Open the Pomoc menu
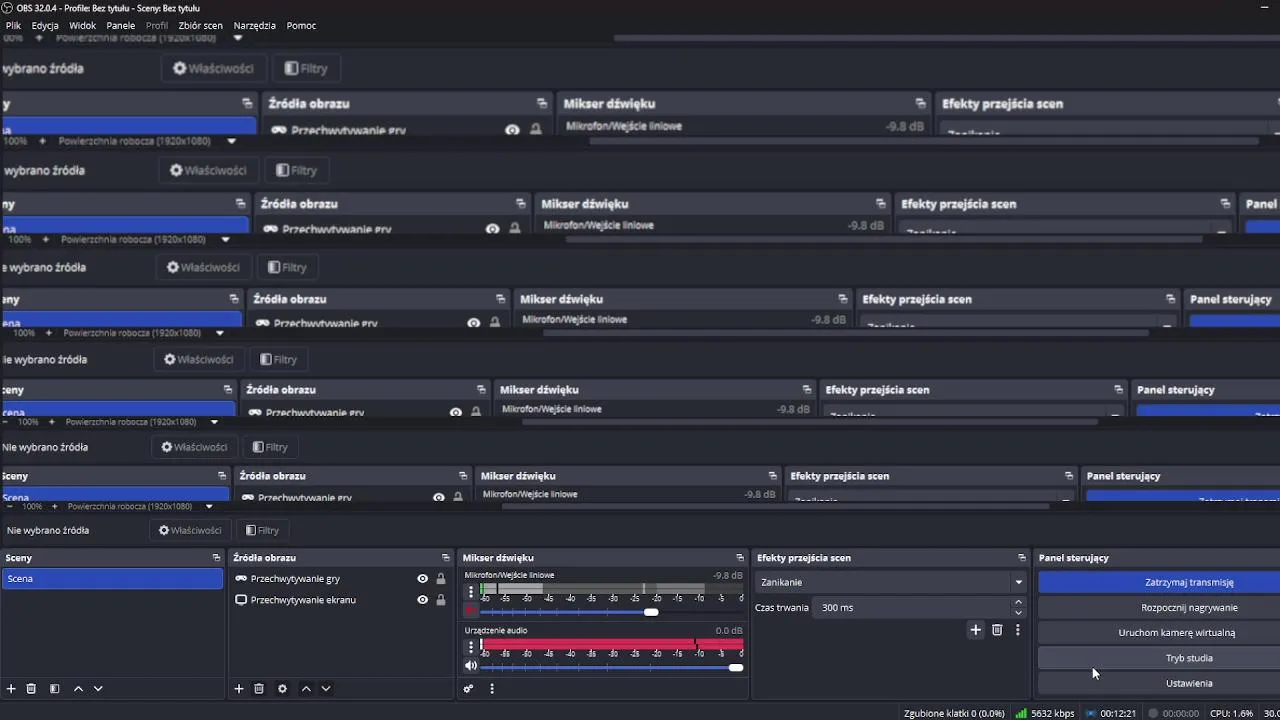 point(301,25)
